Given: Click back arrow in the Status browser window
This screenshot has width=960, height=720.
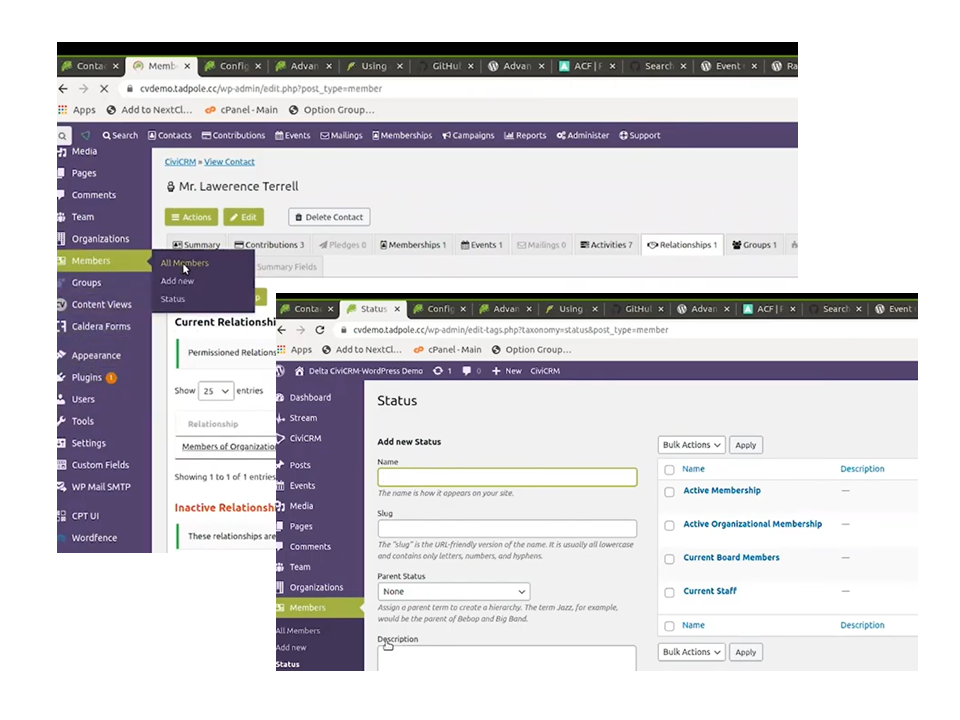Looking at the screenshot, I should 282,330.
